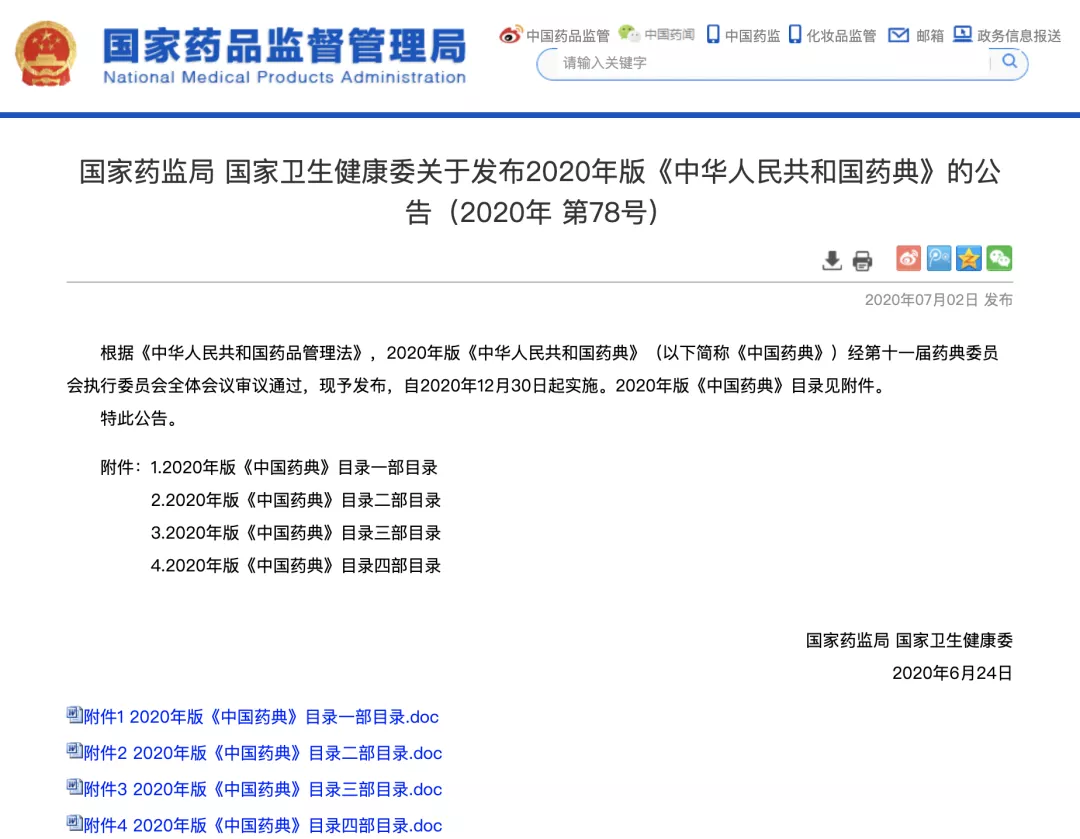Download 附件3 三部目录.doc
Image resolution: width=1080 pixels, height=839 pixels.
[x=262, y=789]
